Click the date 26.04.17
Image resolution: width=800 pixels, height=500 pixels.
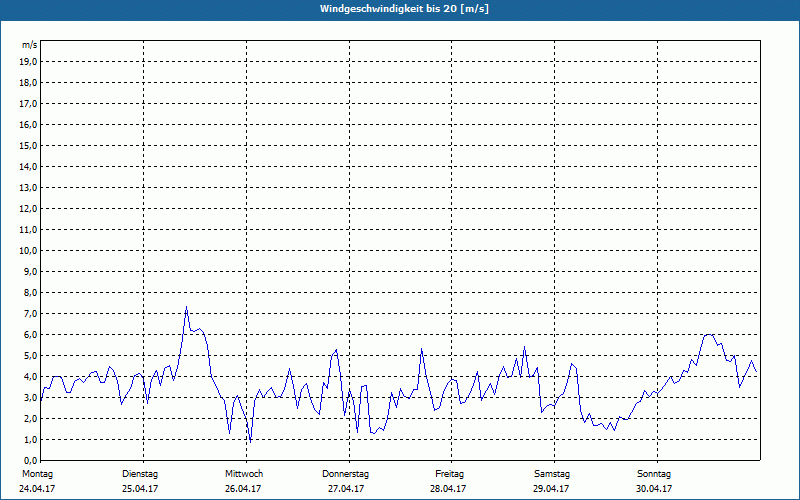click(x=243, y=489)
